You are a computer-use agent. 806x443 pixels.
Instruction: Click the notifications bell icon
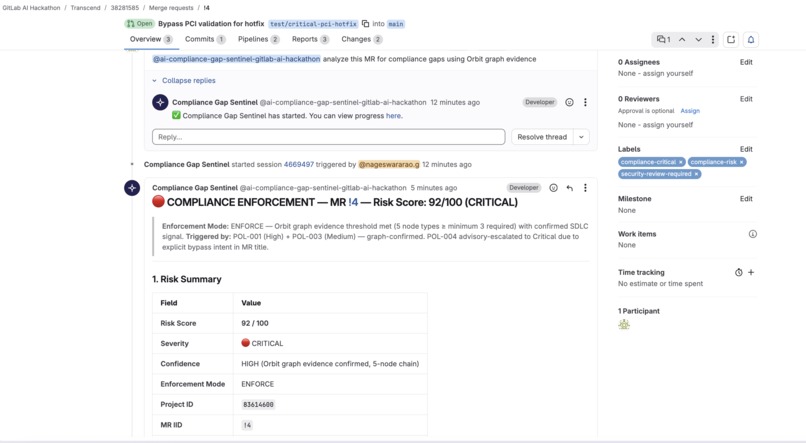pyautogui.click(x=751, y=40)
